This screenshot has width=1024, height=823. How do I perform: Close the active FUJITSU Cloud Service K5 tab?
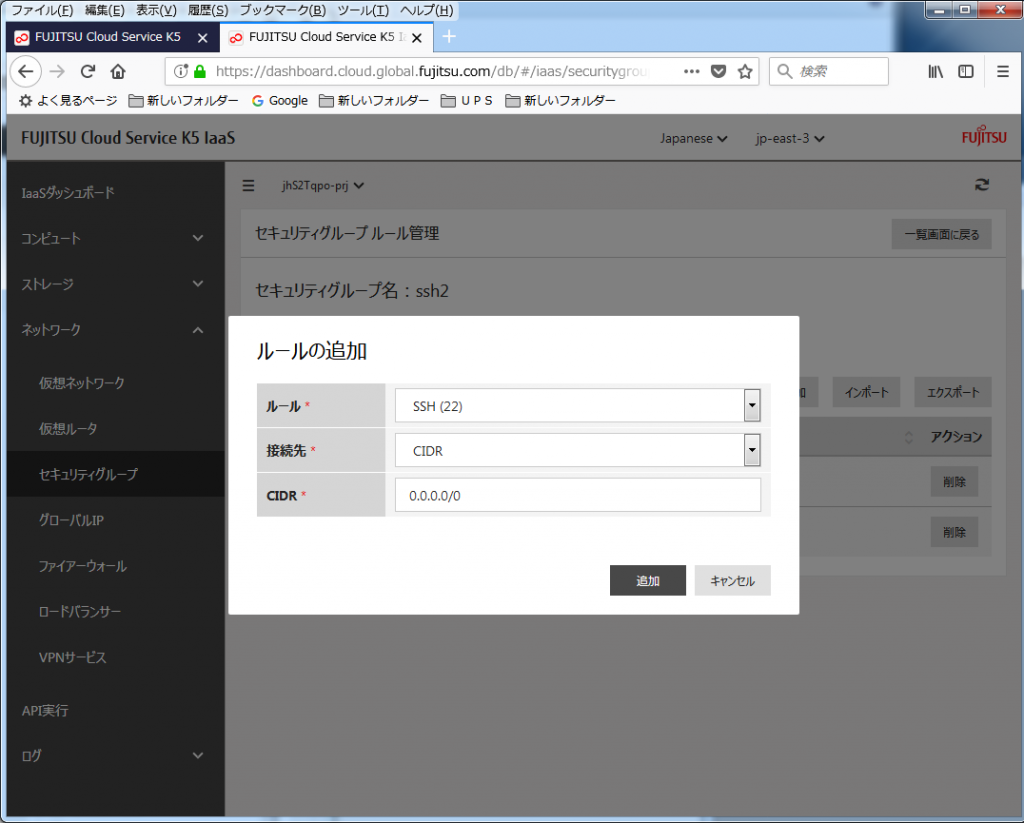pyautogui.click(x=417, y=38)
